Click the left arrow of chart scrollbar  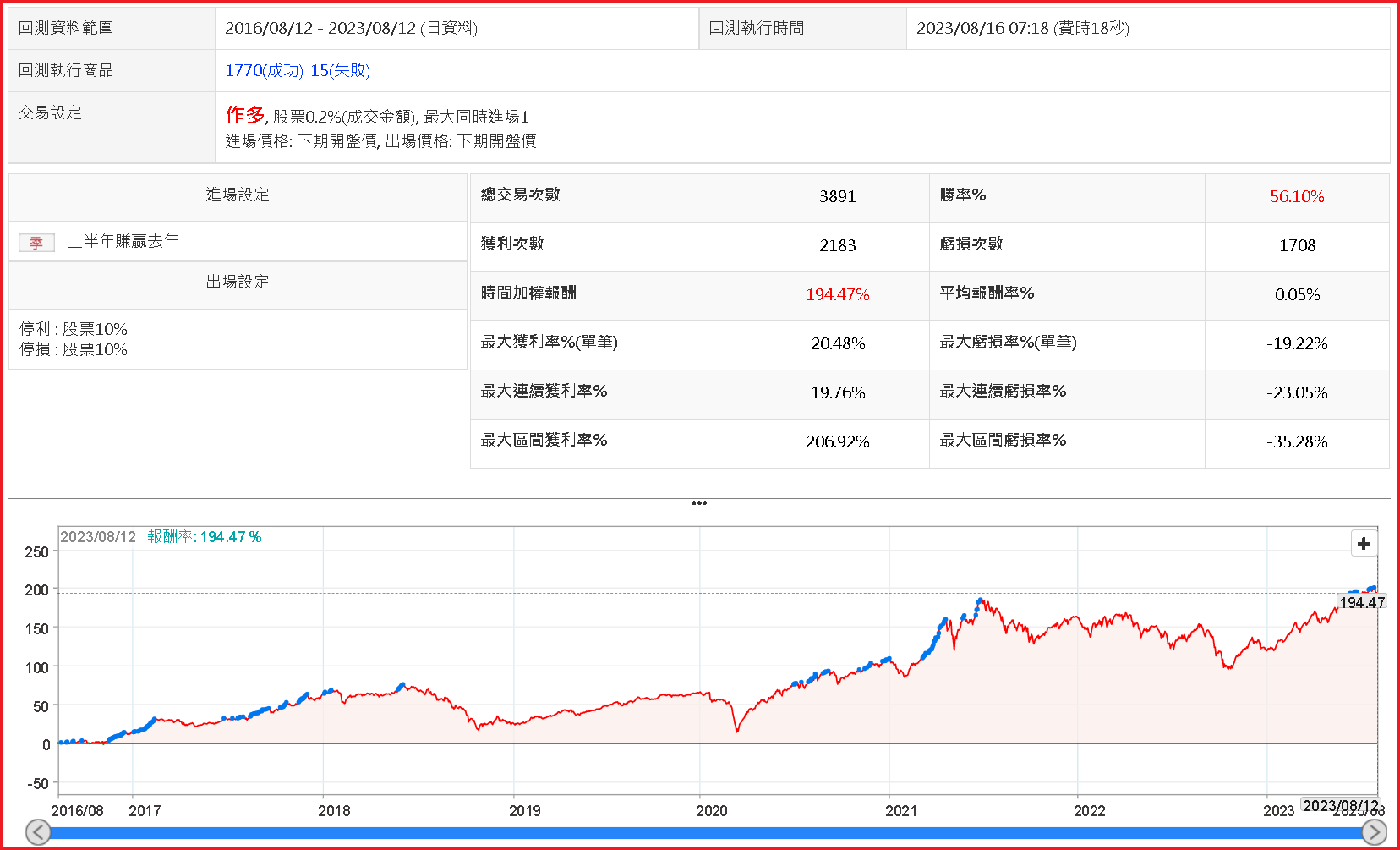point(38,832)
